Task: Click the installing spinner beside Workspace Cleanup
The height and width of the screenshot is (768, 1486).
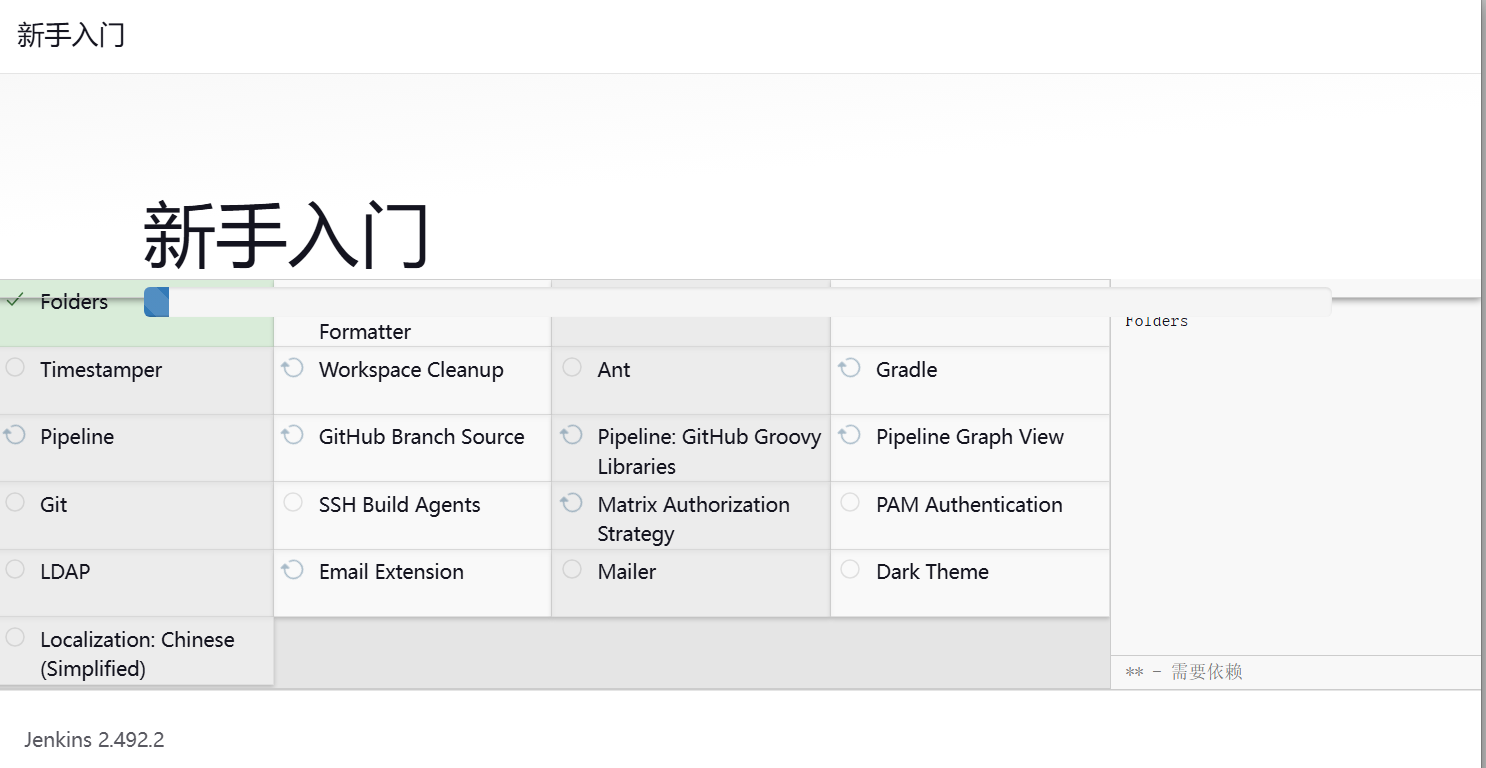Action: pyautogui.click(x=292, y=368)
